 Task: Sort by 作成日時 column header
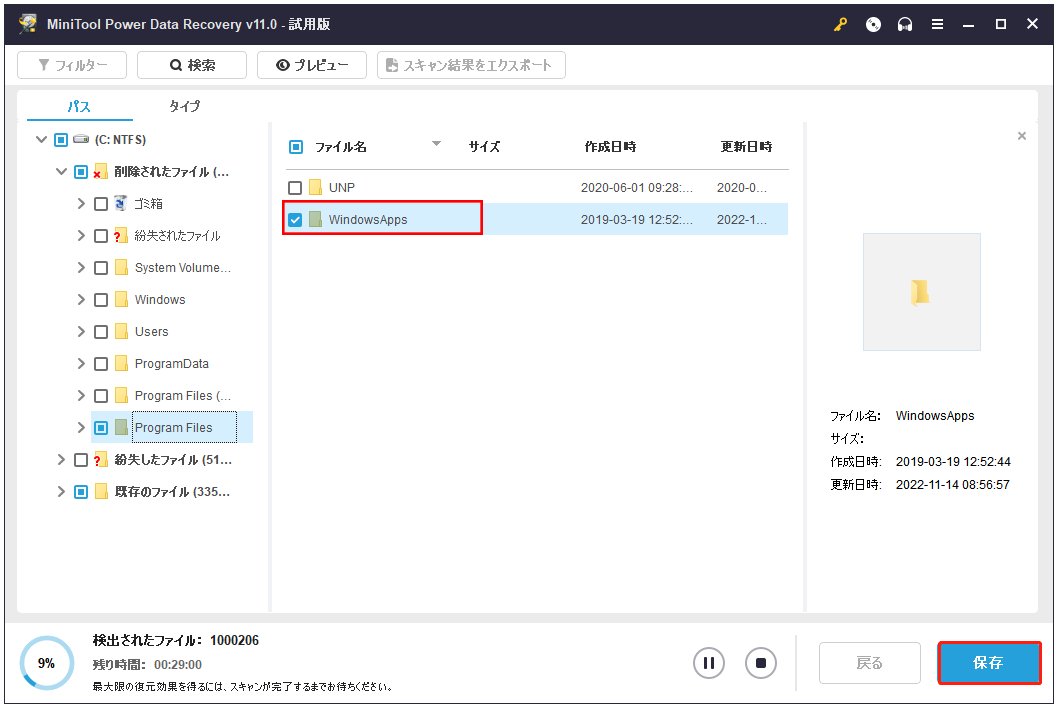coord(610,147)
